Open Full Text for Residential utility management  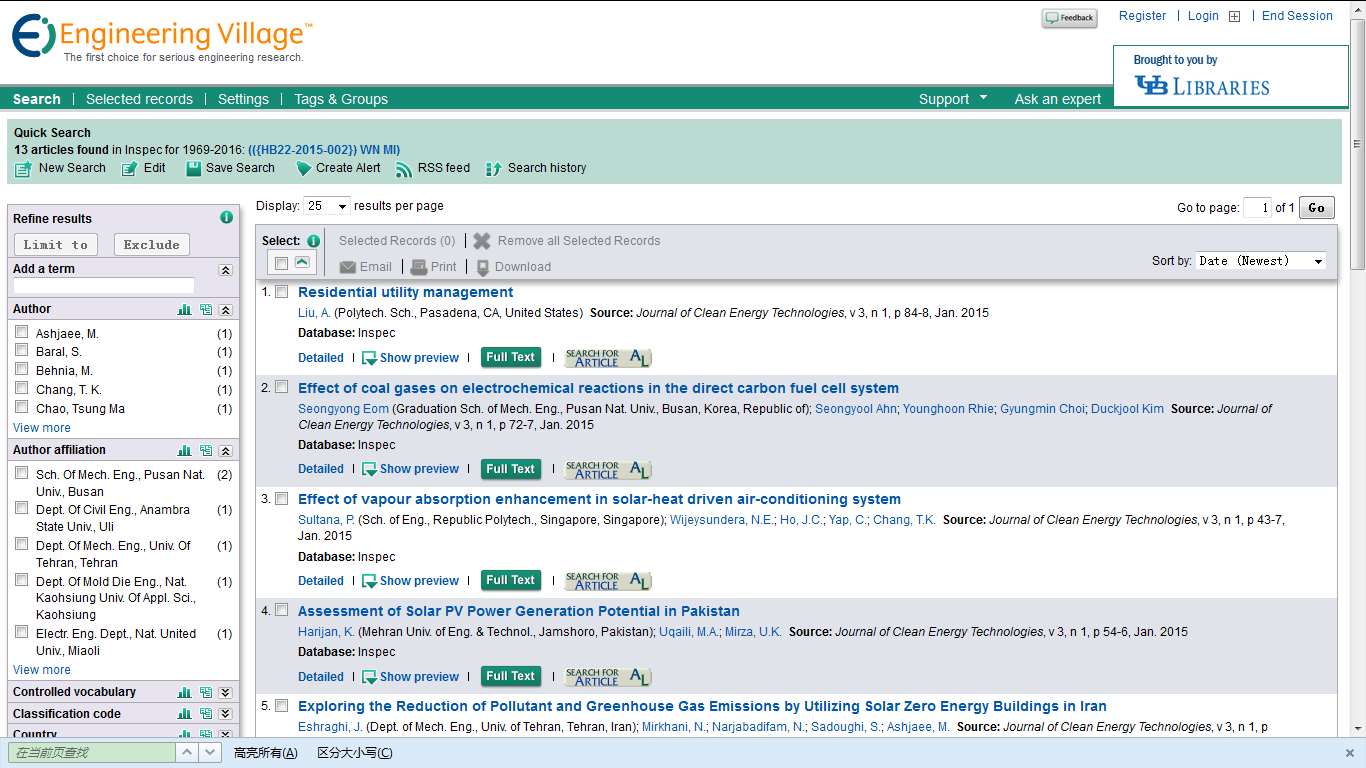[511, 358]
